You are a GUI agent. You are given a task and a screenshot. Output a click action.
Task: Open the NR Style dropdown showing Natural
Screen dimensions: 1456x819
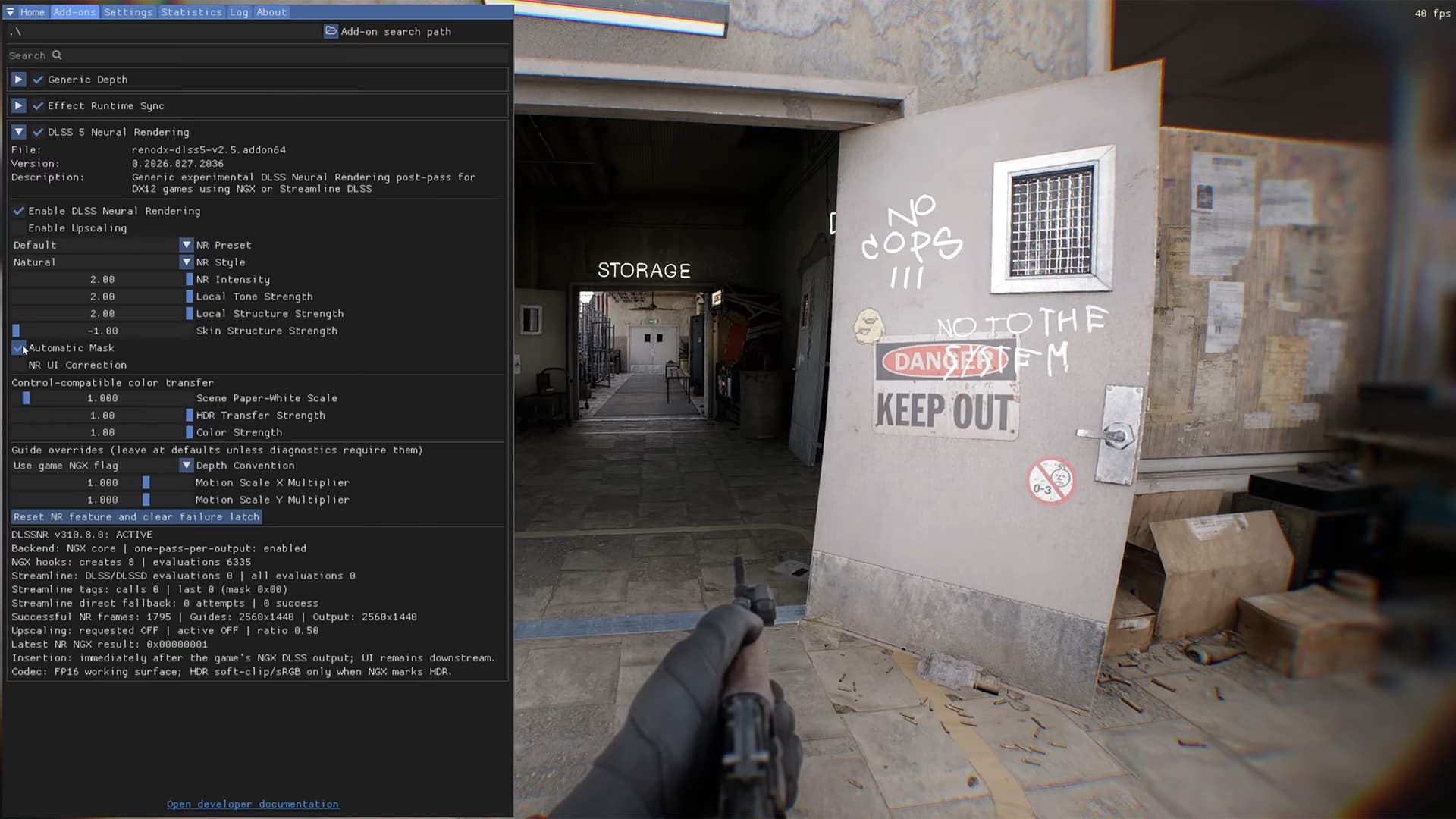click(x=102, y=262)
